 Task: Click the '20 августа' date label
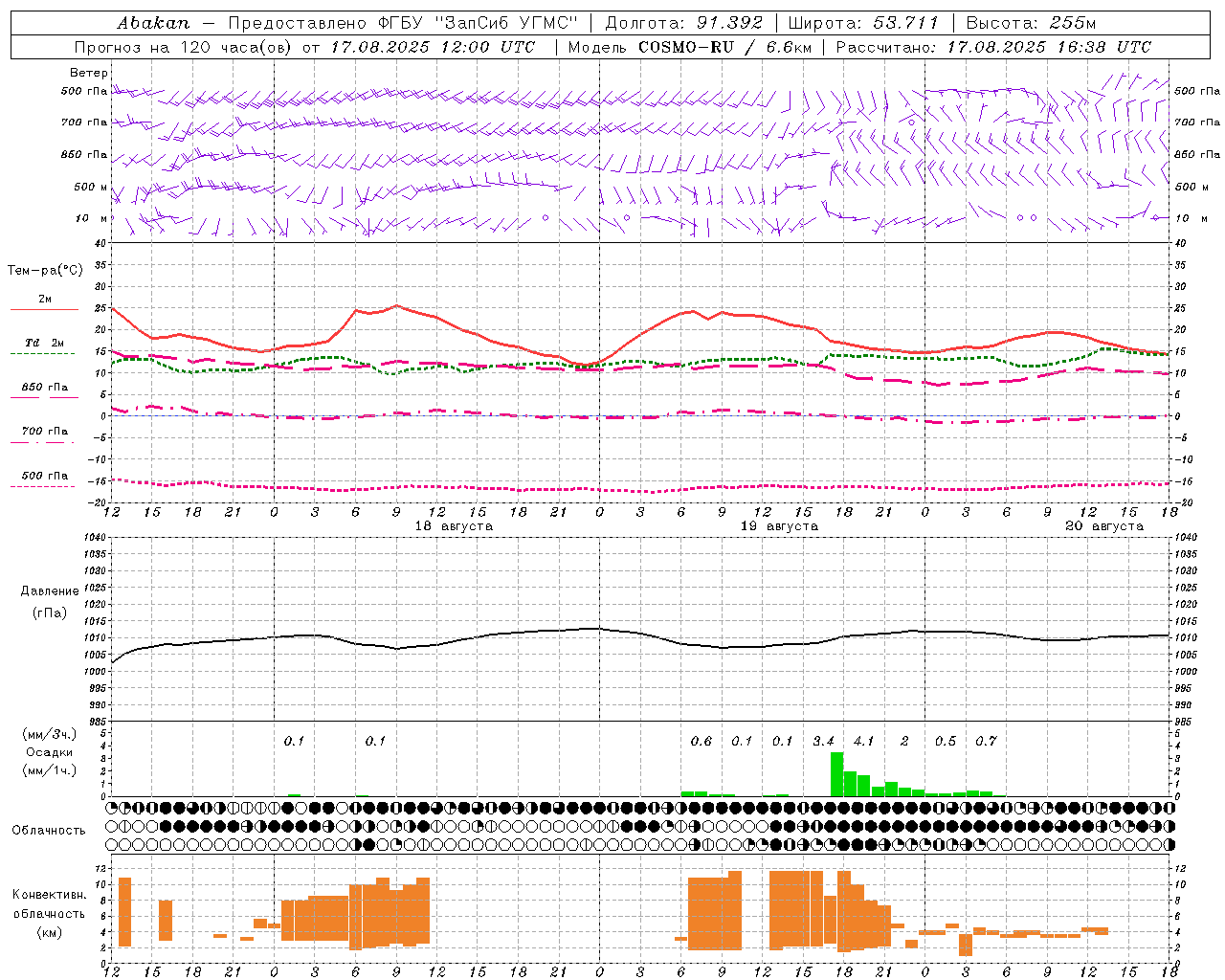point(1104,526)
